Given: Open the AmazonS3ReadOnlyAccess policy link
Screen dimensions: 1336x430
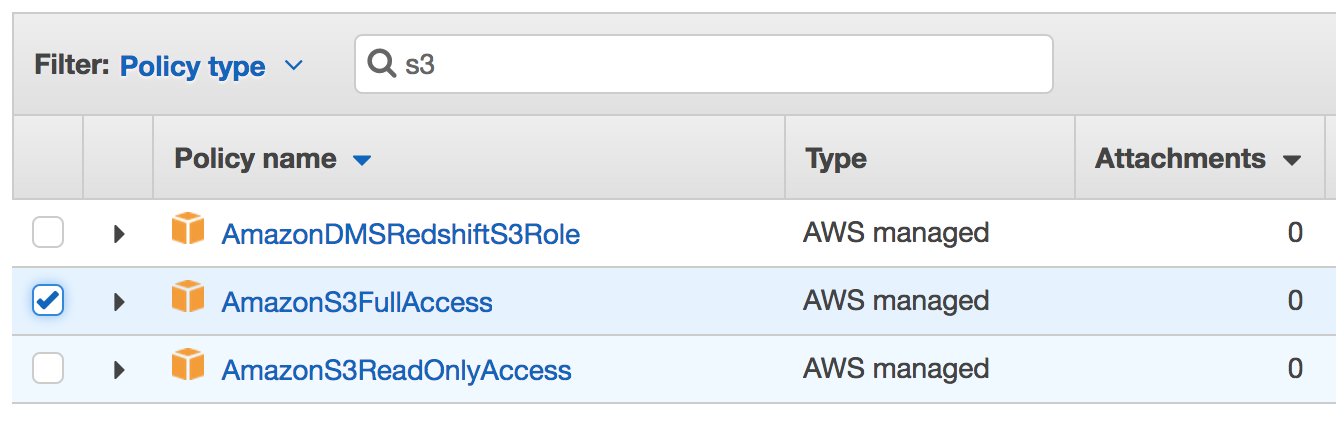Looking at the screenshot, I should coord(396,370).
